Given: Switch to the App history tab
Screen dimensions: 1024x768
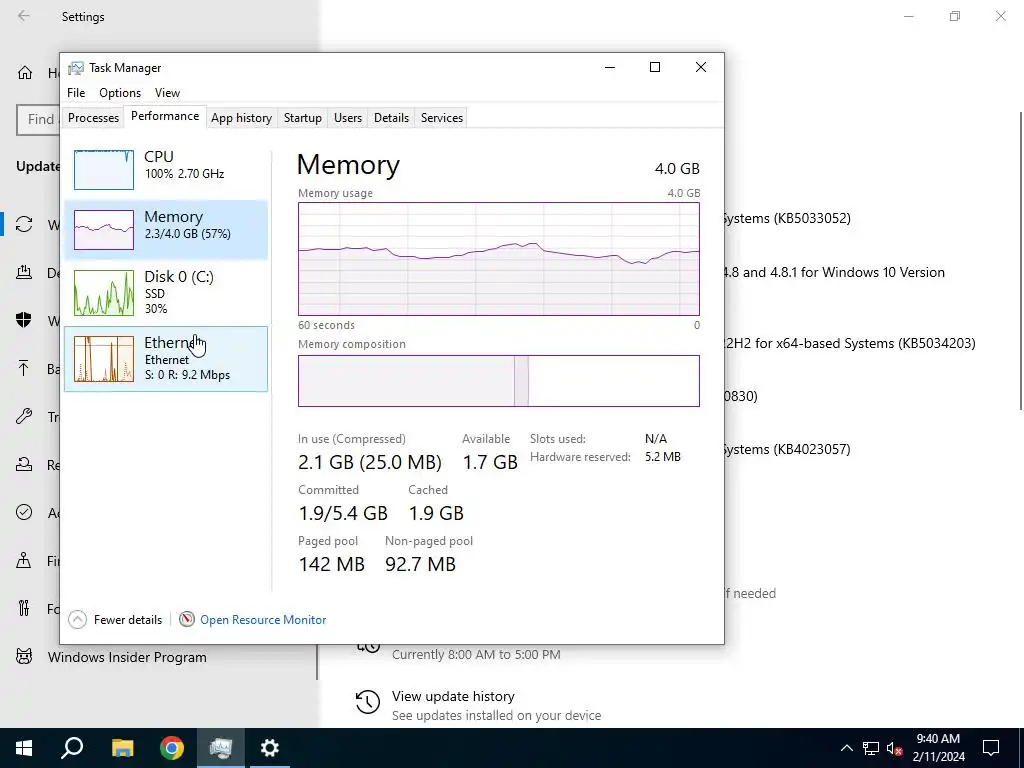Looking at the screenshot, I should (241, 118).
